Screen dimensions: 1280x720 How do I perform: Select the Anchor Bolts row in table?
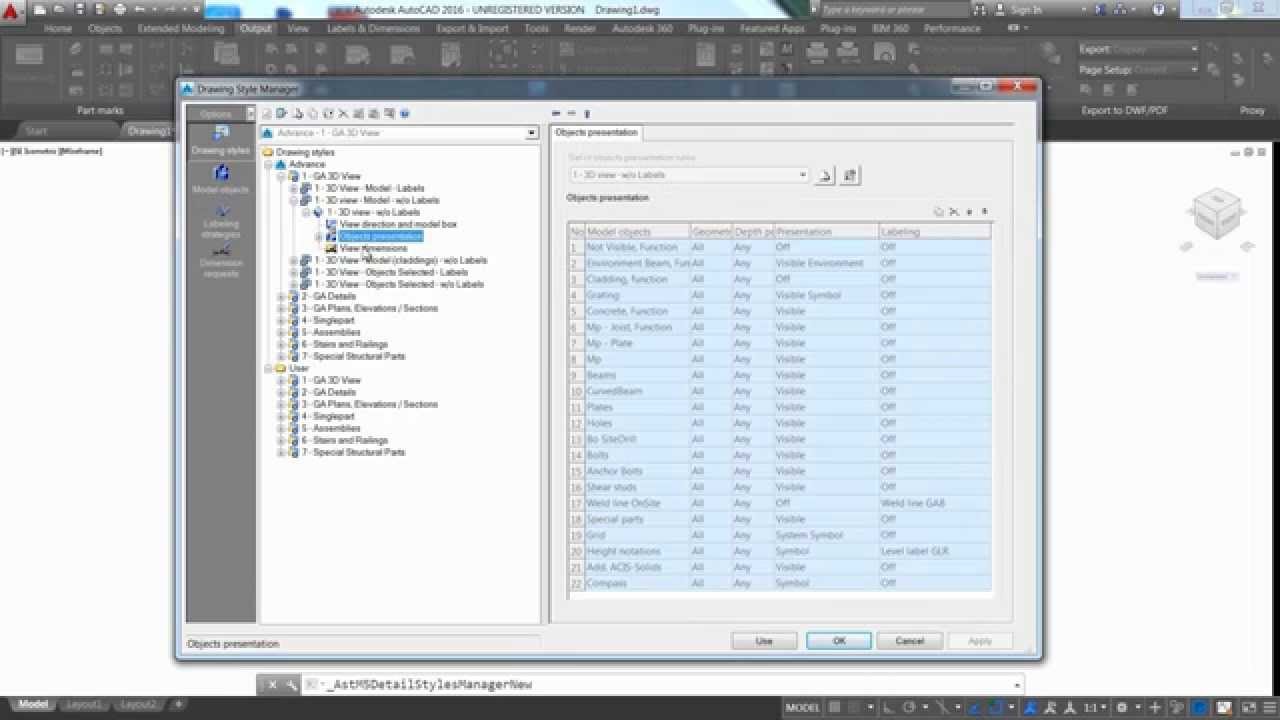780,471
